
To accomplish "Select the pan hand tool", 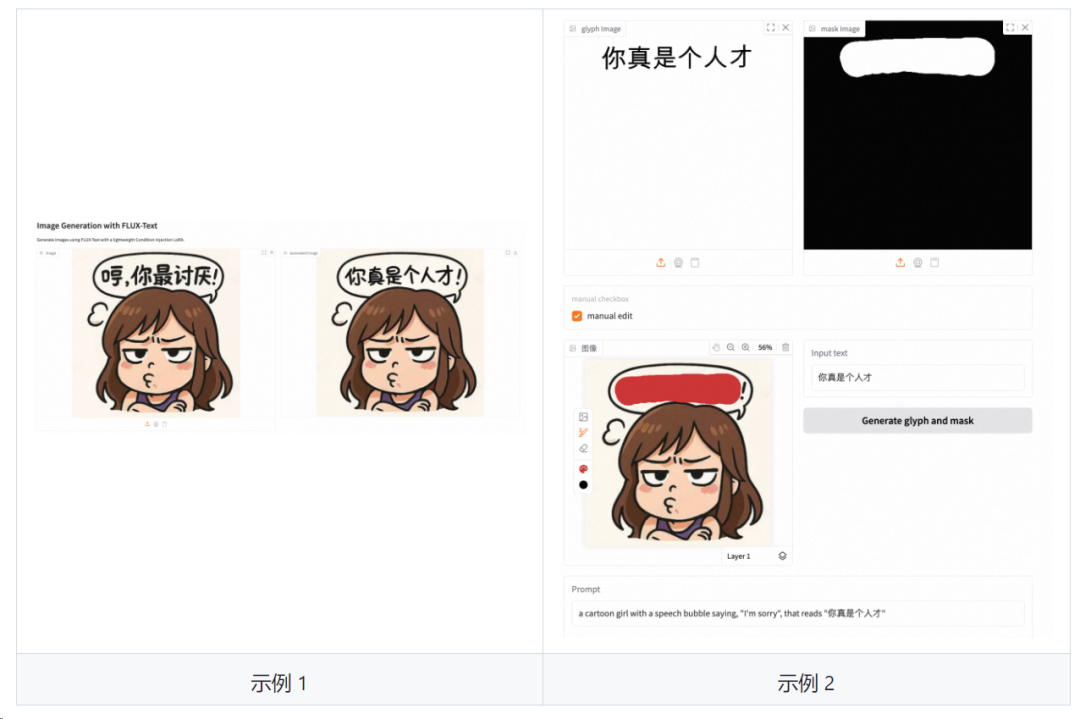I will click(716, 348).
